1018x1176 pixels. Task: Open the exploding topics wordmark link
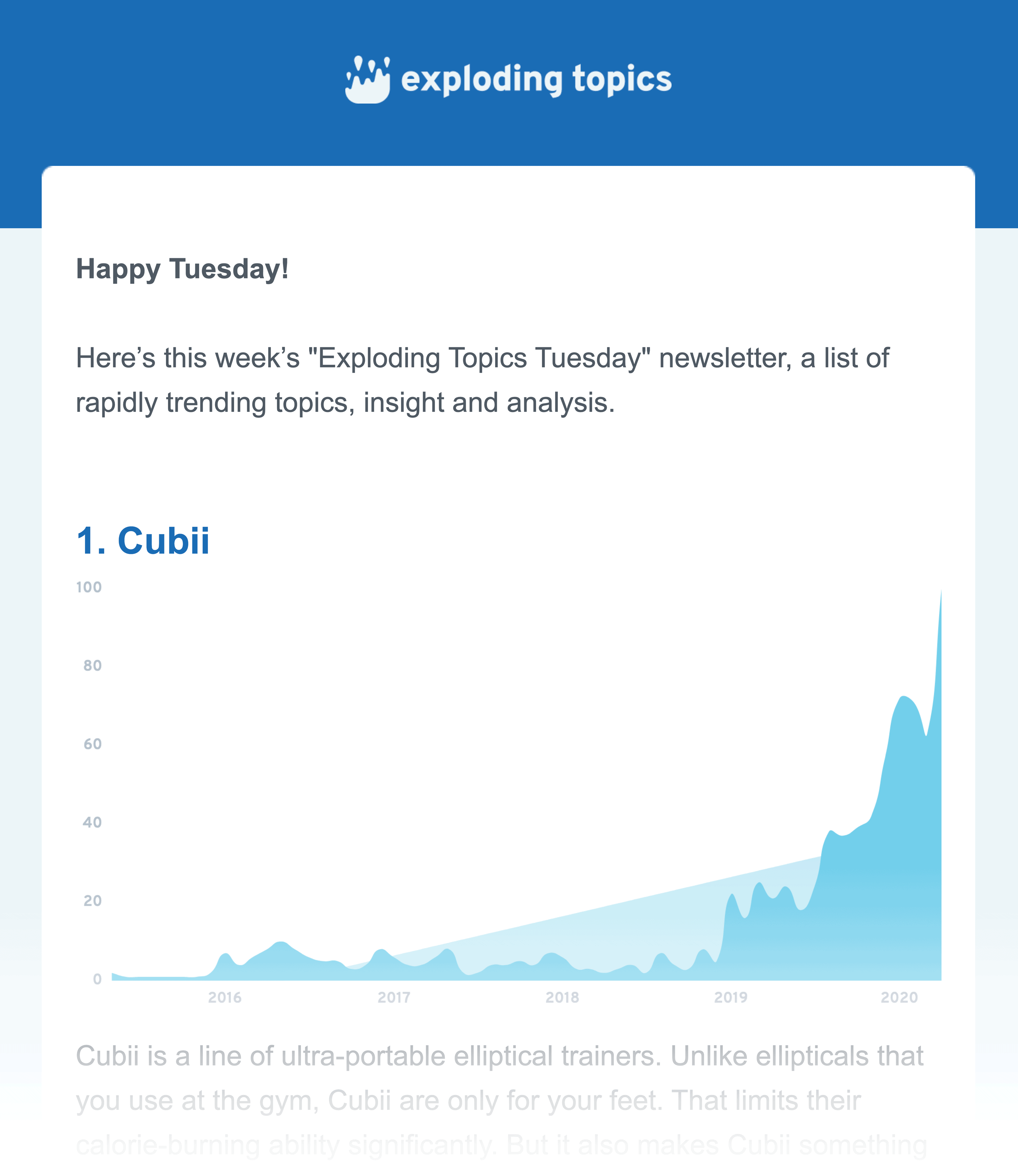point(536,79)
